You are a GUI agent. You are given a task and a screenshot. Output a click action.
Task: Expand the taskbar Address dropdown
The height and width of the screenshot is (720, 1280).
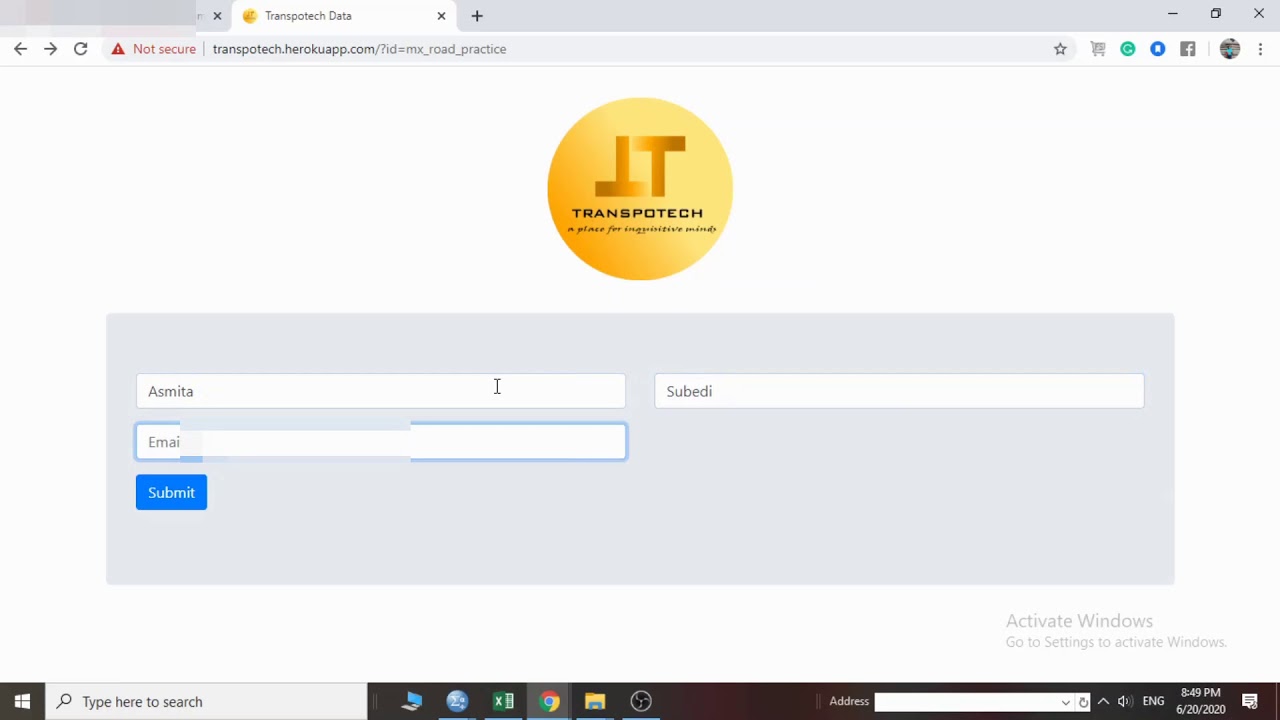1066,702
